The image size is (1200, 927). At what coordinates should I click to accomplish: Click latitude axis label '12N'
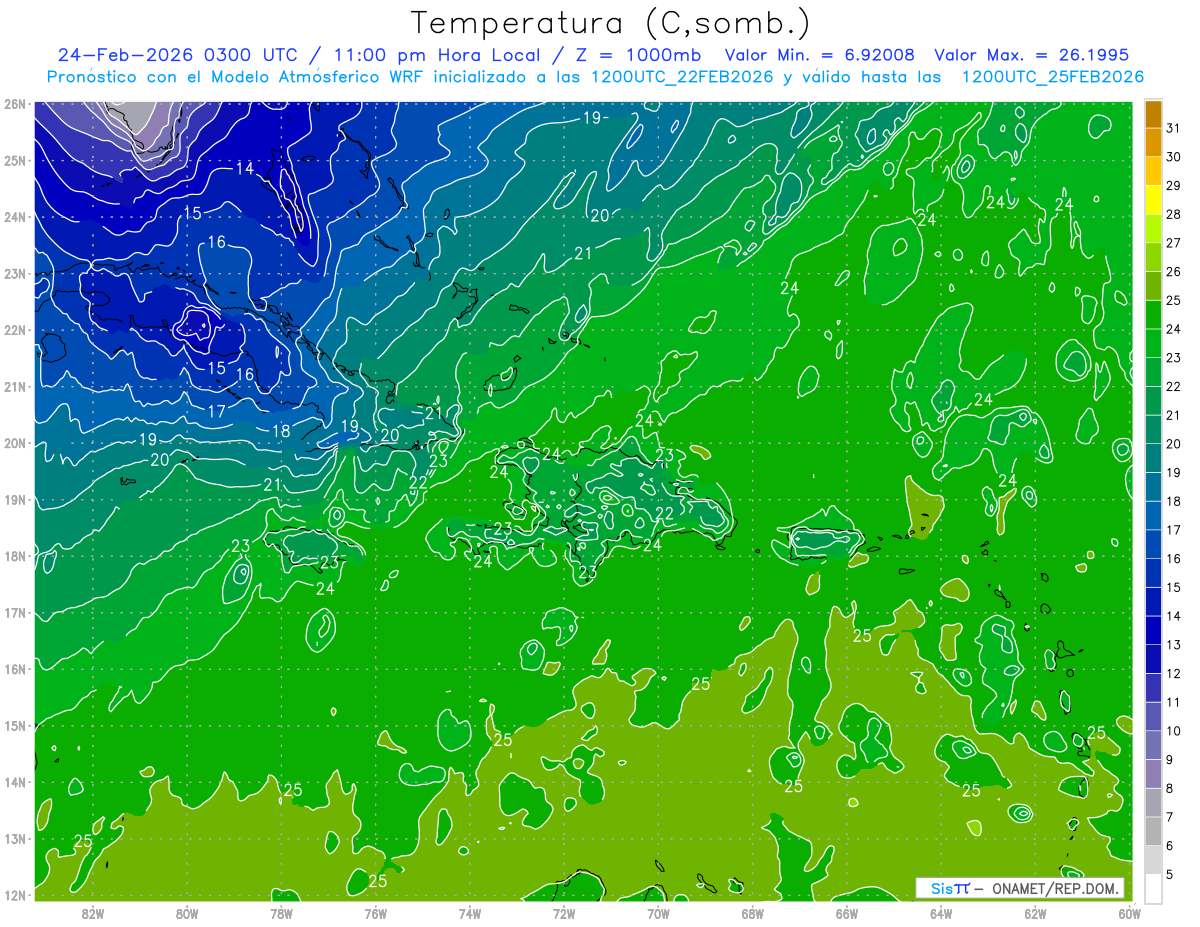coord(15,895)
